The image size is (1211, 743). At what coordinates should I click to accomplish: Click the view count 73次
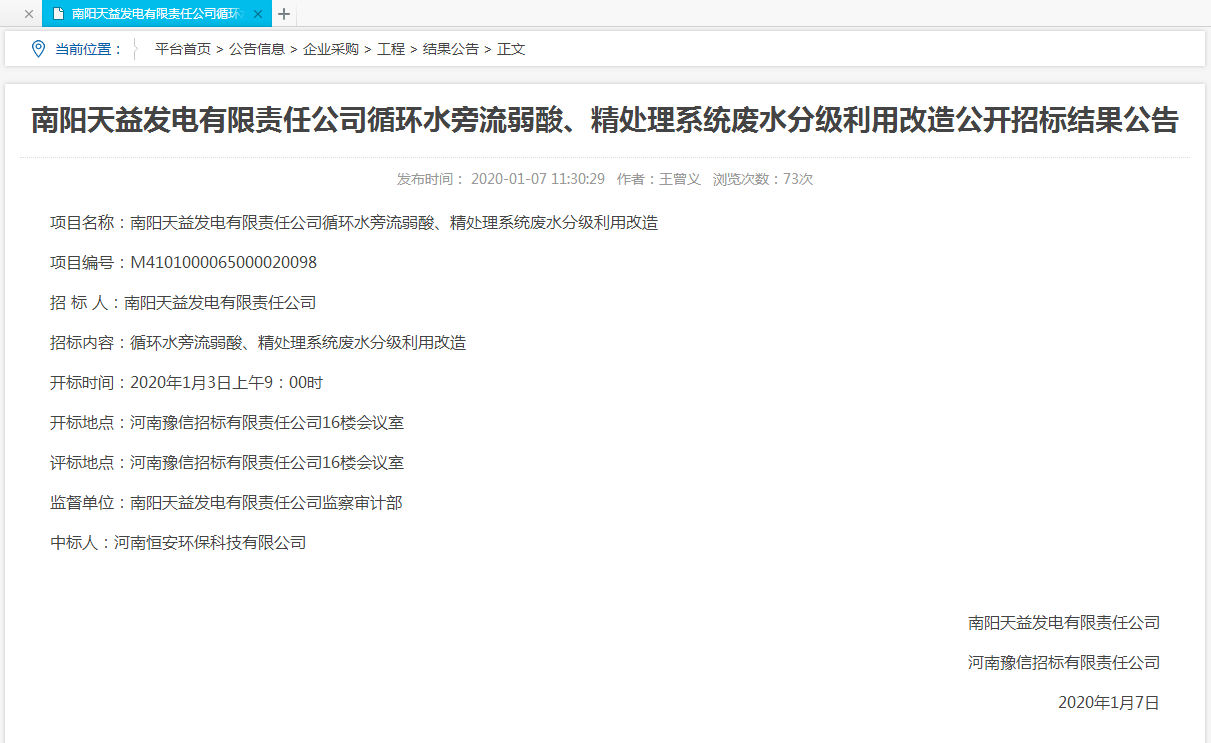click(x=798, y=179)
